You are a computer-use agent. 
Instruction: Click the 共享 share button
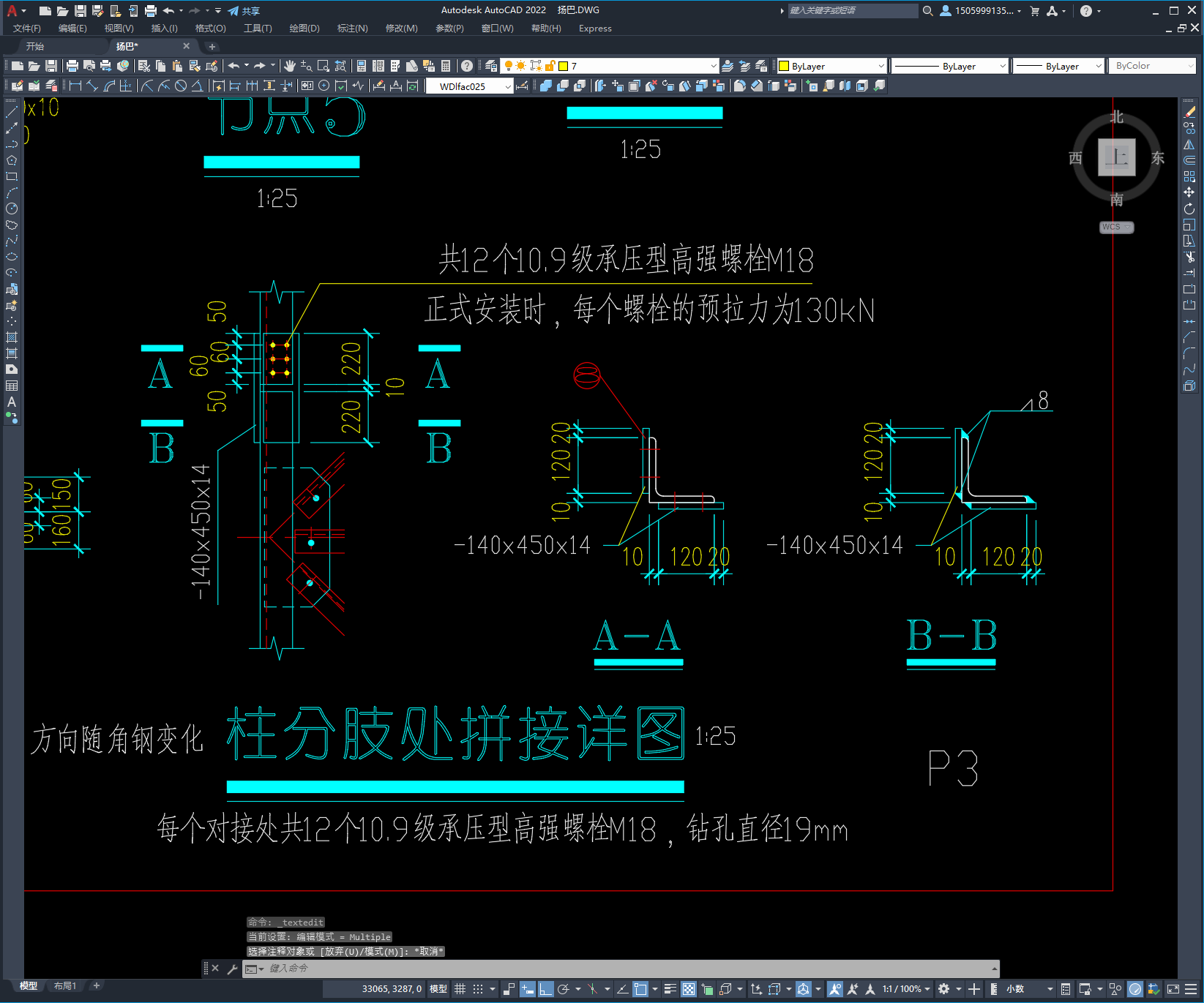(244, 11)
